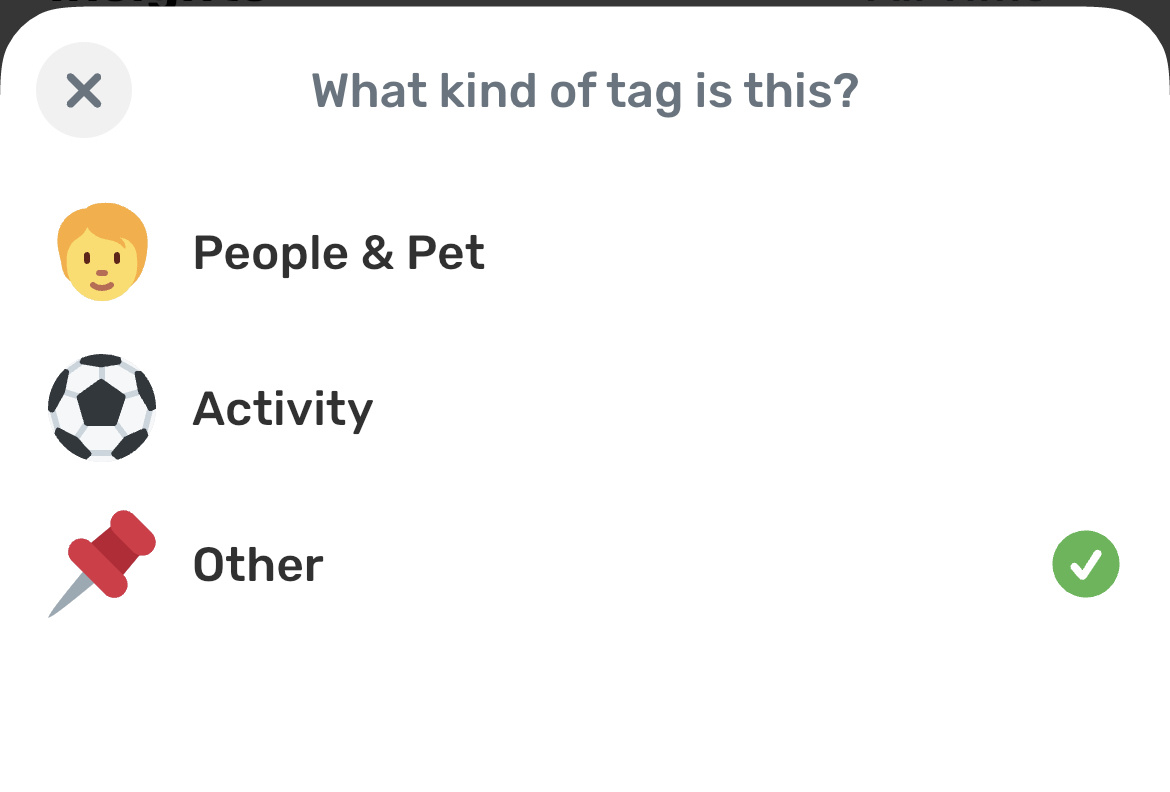Select the Other tag type label

click(x=258, y=564)
